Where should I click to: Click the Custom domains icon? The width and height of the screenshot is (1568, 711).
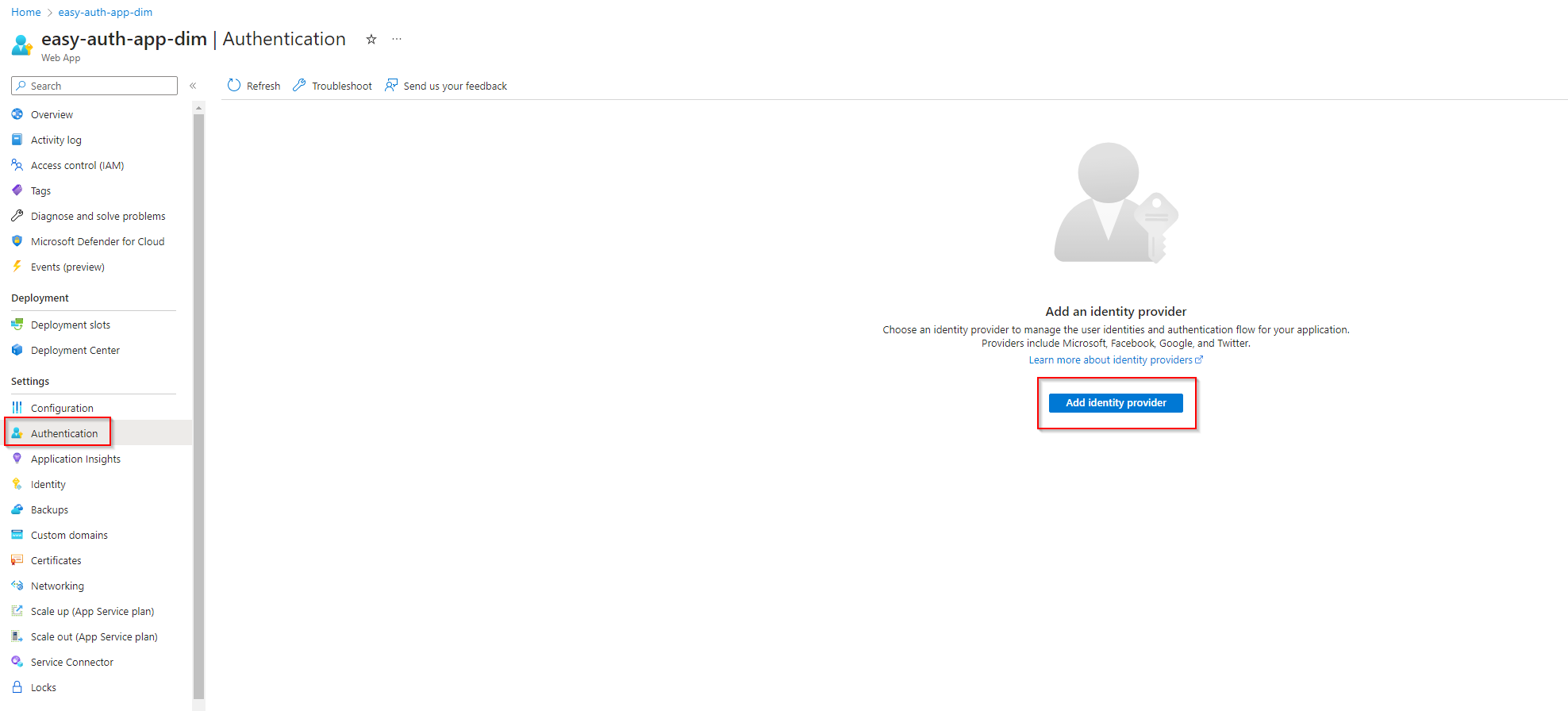[17, 535]
